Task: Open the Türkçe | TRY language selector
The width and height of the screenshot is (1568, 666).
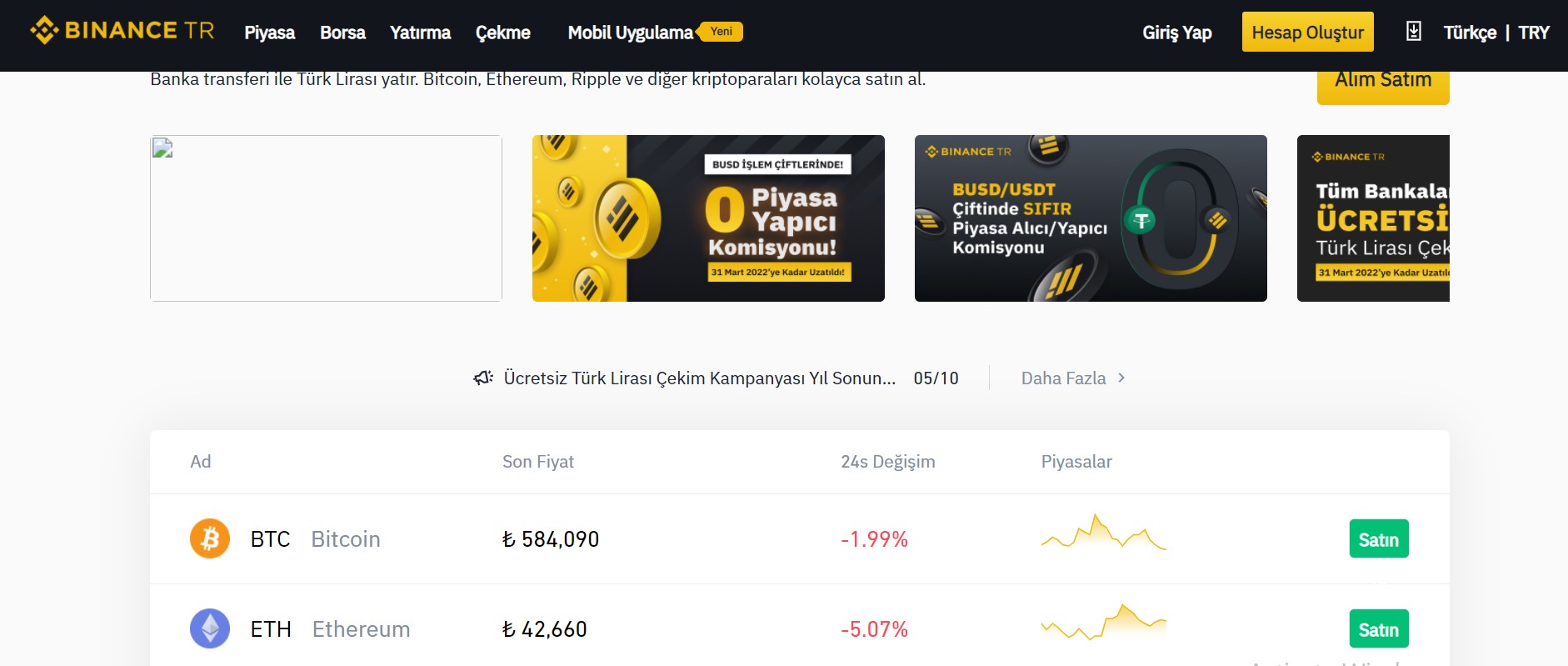Action: coord(1496,33)
